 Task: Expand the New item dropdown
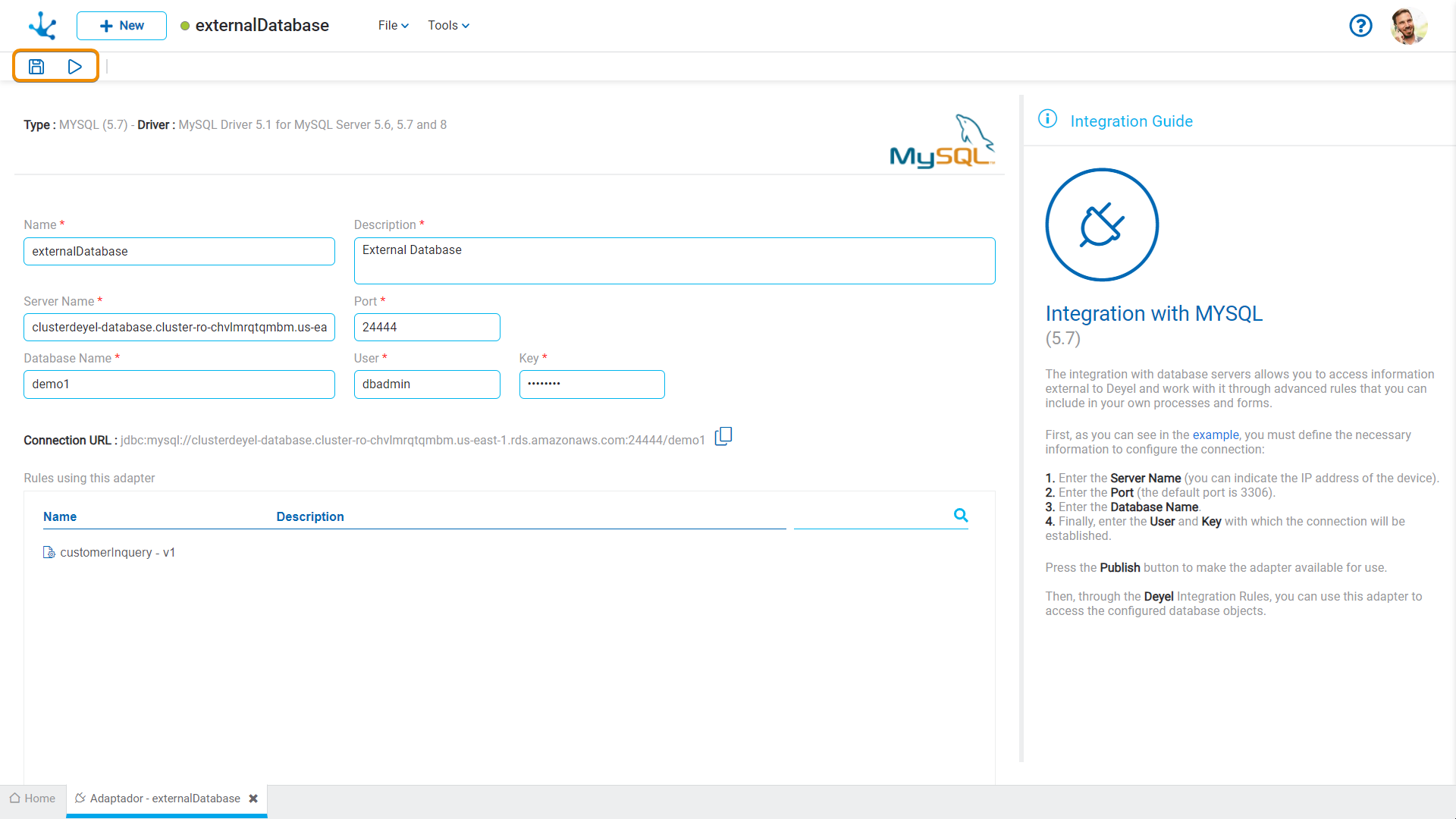[120, 25]
